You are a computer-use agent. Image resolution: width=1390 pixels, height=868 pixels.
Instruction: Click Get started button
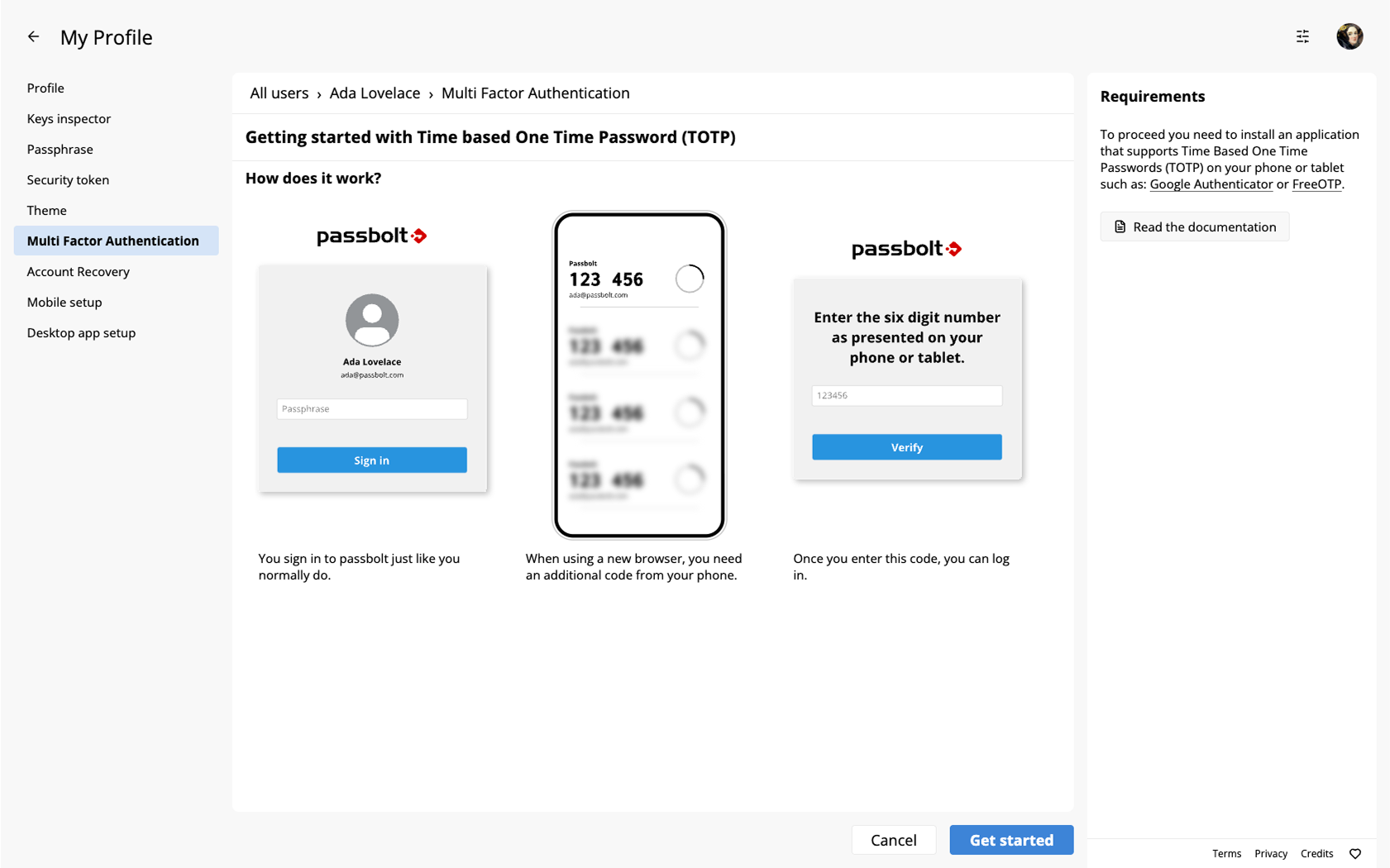click(x=1011, y=840)
